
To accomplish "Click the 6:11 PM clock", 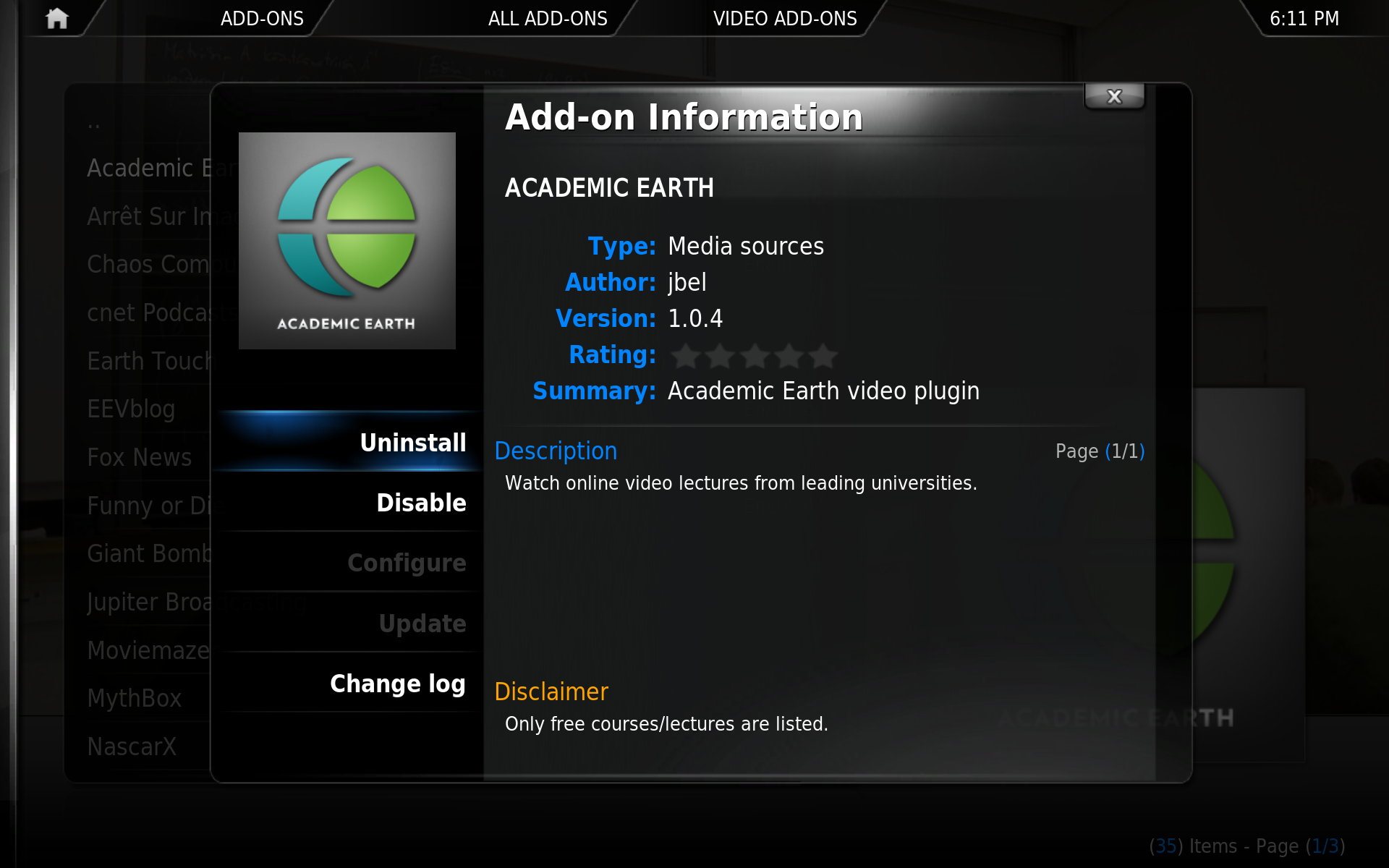I will click(1304, 19).
